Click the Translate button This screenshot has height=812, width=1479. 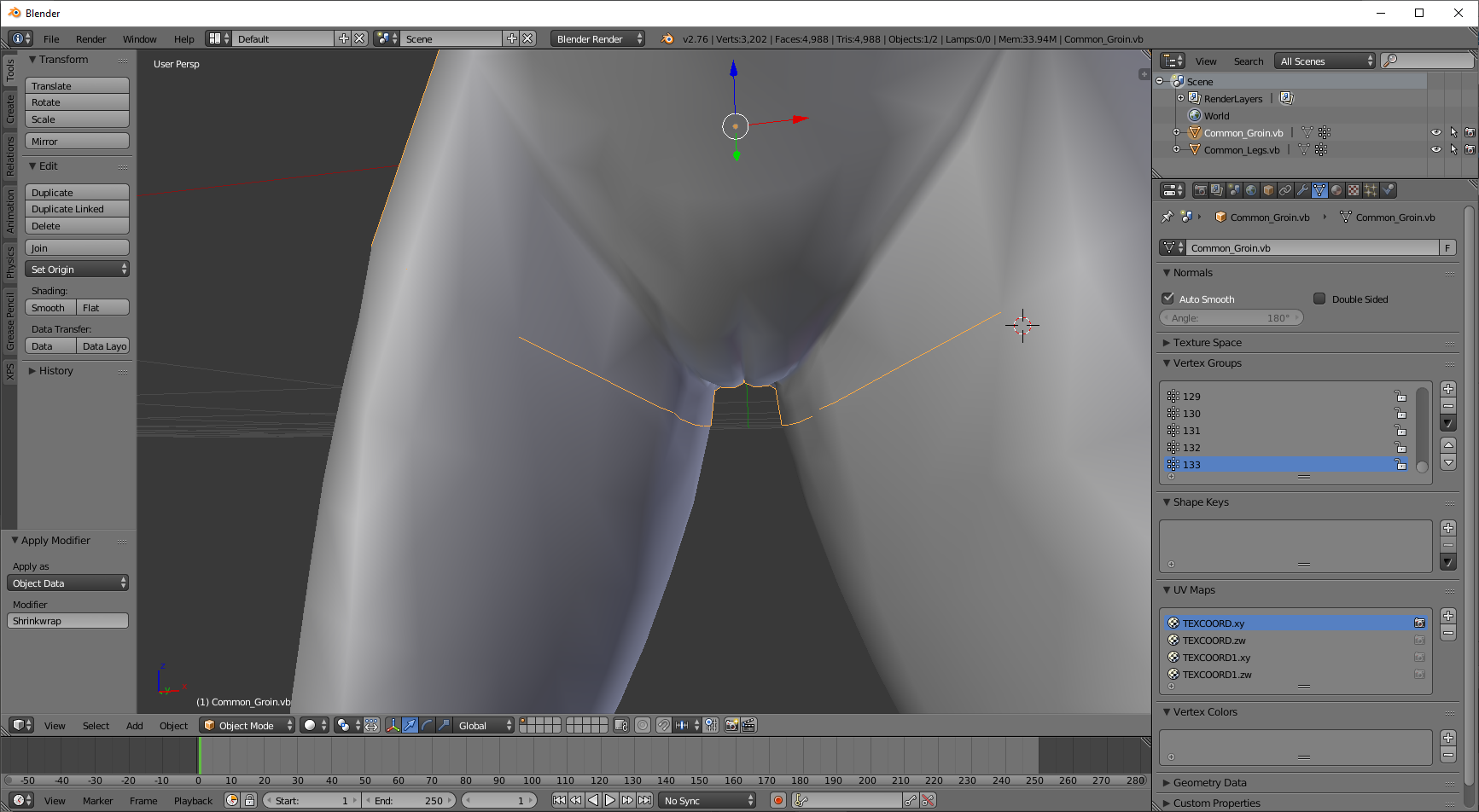tap(77, 85)
